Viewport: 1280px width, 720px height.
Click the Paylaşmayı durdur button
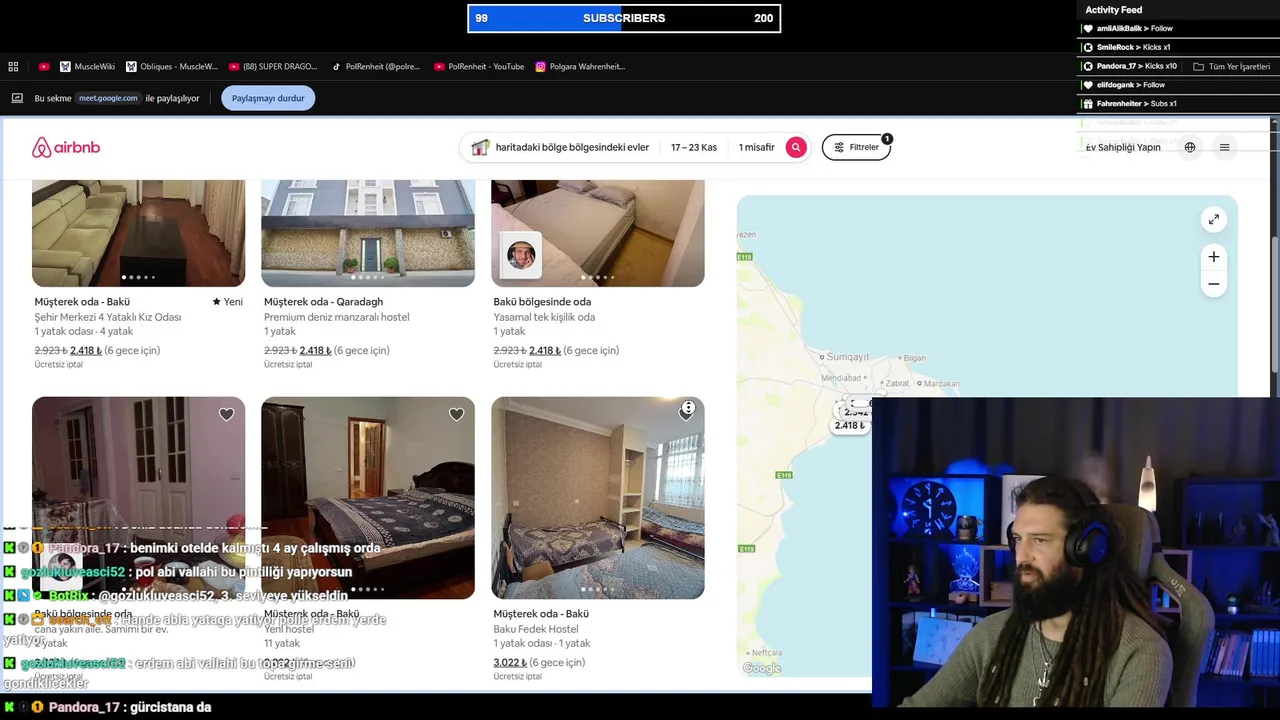[x=268, y=98]
